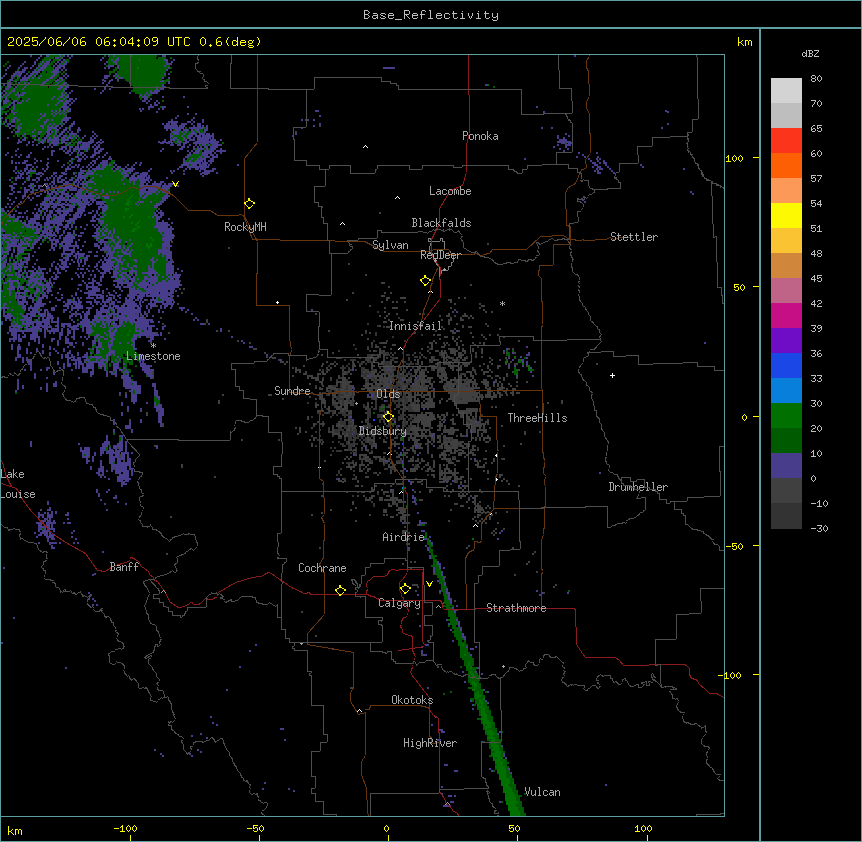The image size is (862, 842).
Task: Click the Vulcan city label
Action: point(542,792)
